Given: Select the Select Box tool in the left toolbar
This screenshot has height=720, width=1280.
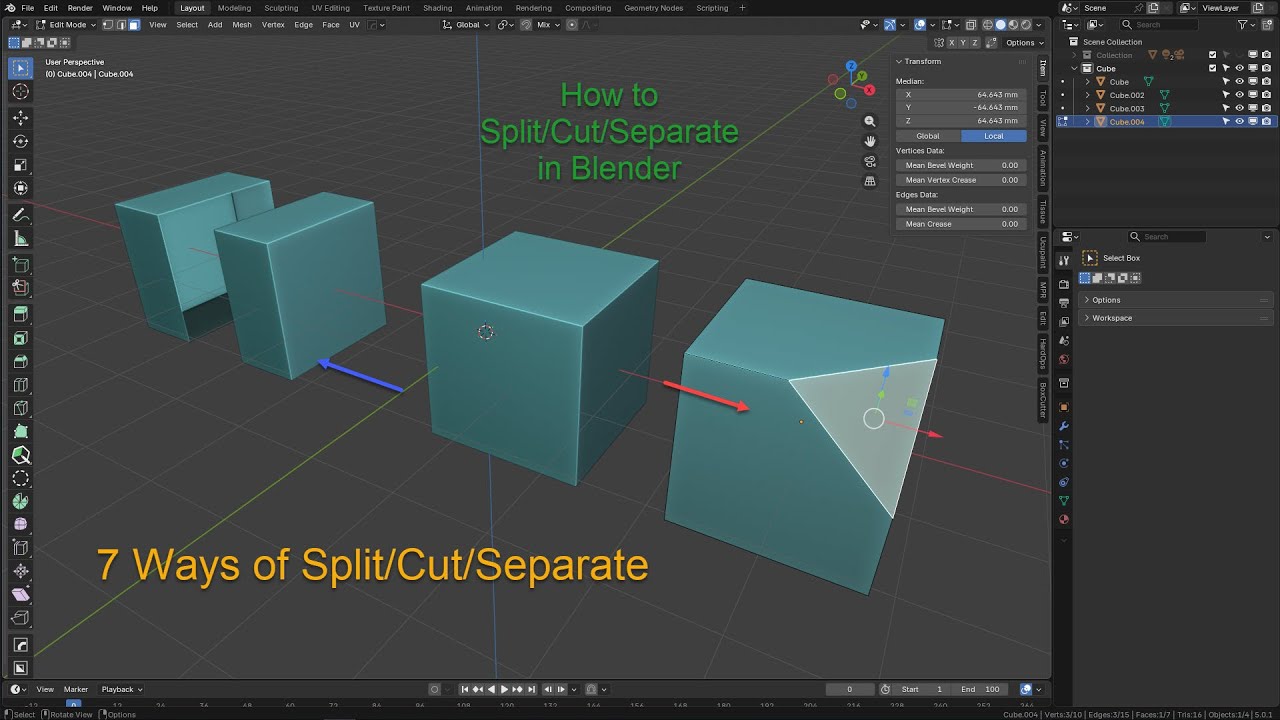Looking at the screenshot, I should click(x=20, y=68).
